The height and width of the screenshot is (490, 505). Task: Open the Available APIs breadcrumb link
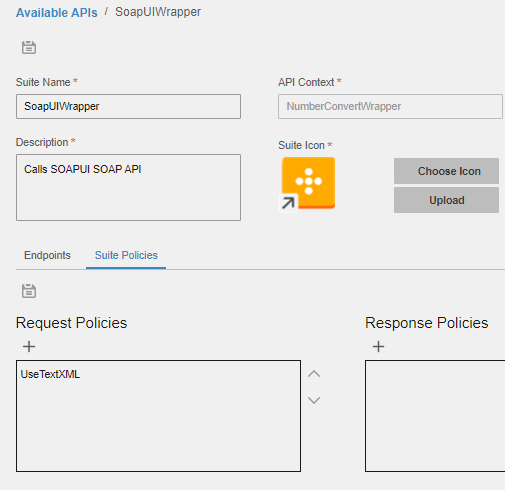click(x=57, y=13)
